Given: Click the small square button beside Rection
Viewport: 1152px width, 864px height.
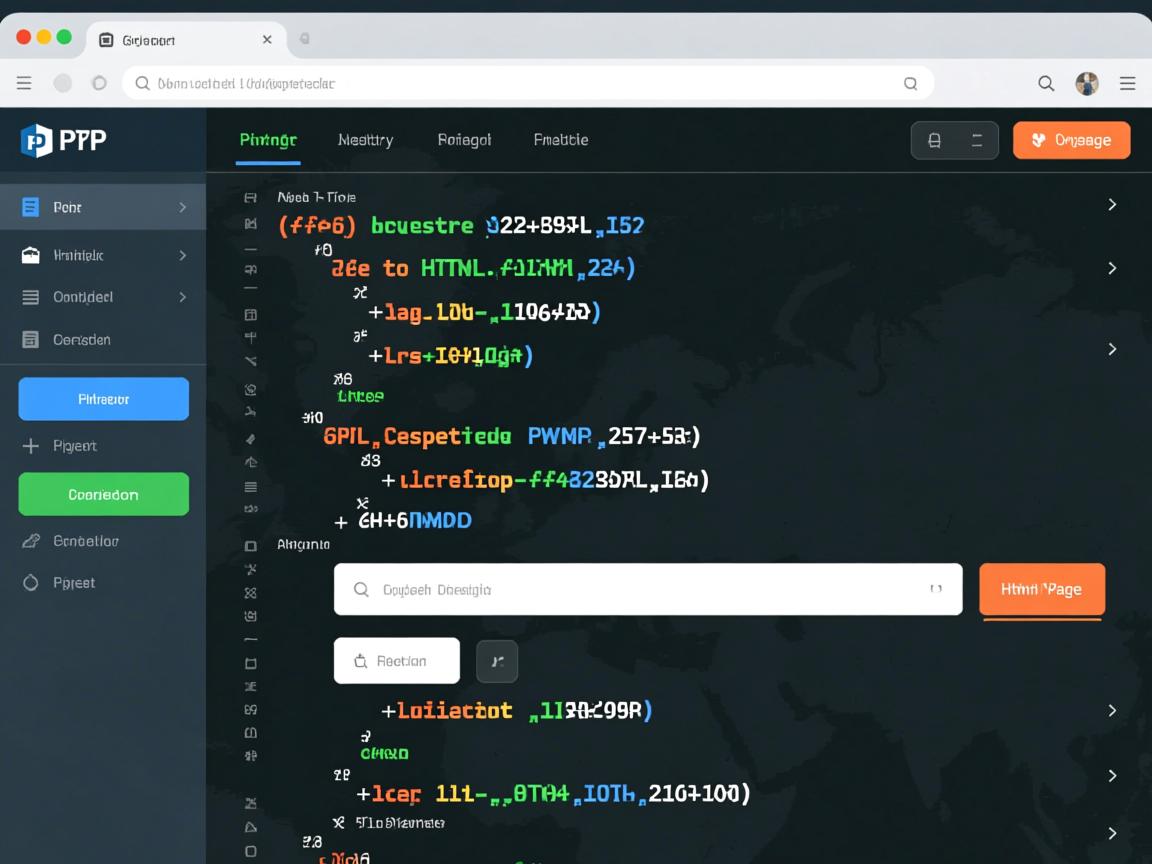Looking at the screenshot, I should (497, 661).
